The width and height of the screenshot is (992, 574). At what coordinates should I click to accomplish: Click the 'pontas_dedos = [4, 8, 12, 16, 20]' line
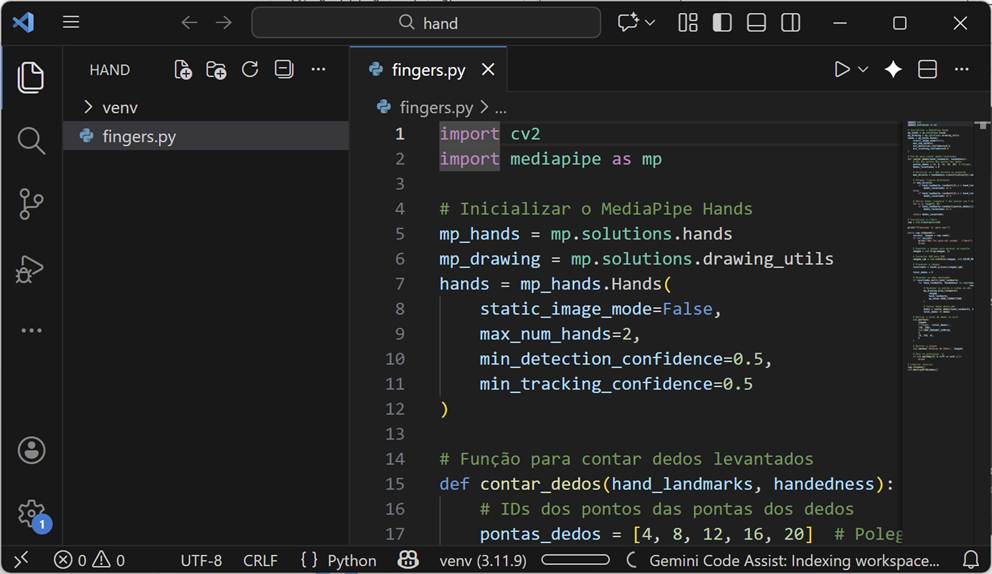646,533
